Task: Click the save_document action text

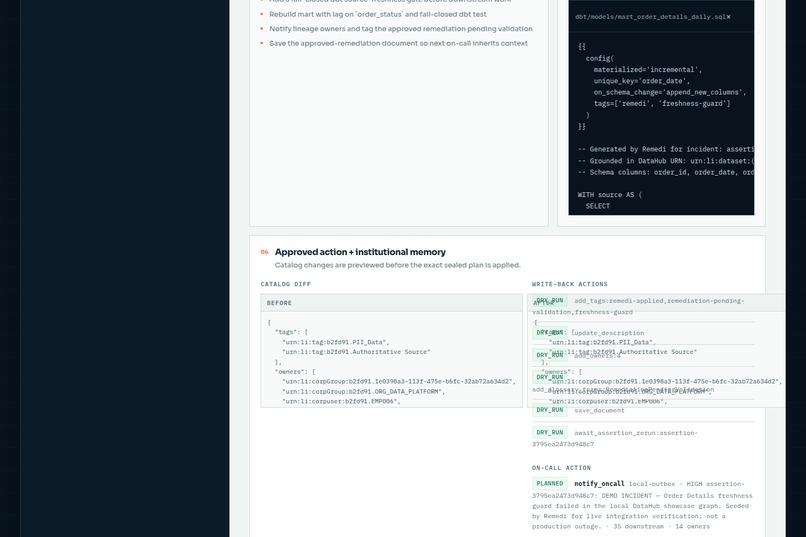Action: point(599,410)
